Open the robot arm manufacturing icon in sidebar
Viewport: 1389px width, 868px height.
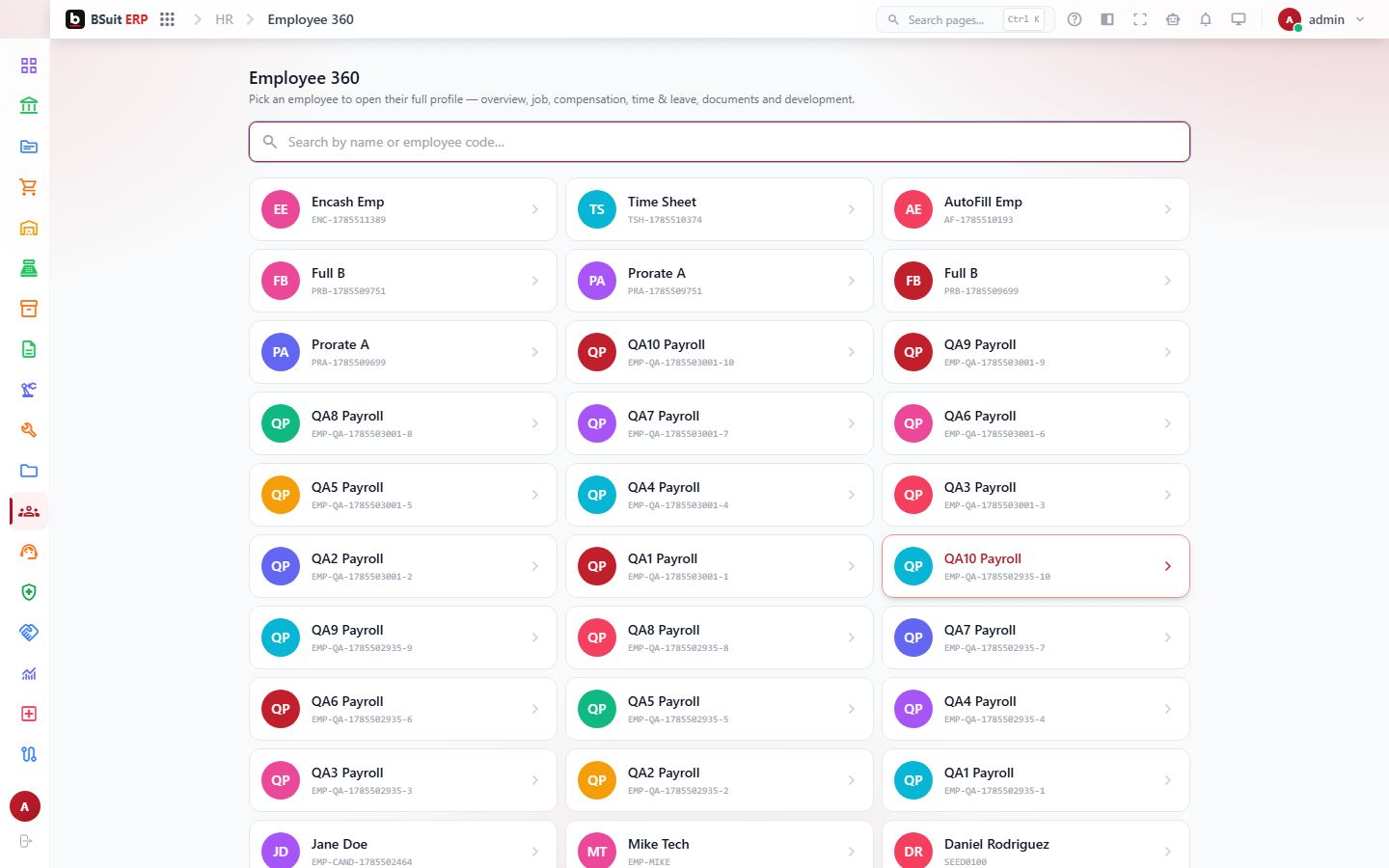coord(29,390)
